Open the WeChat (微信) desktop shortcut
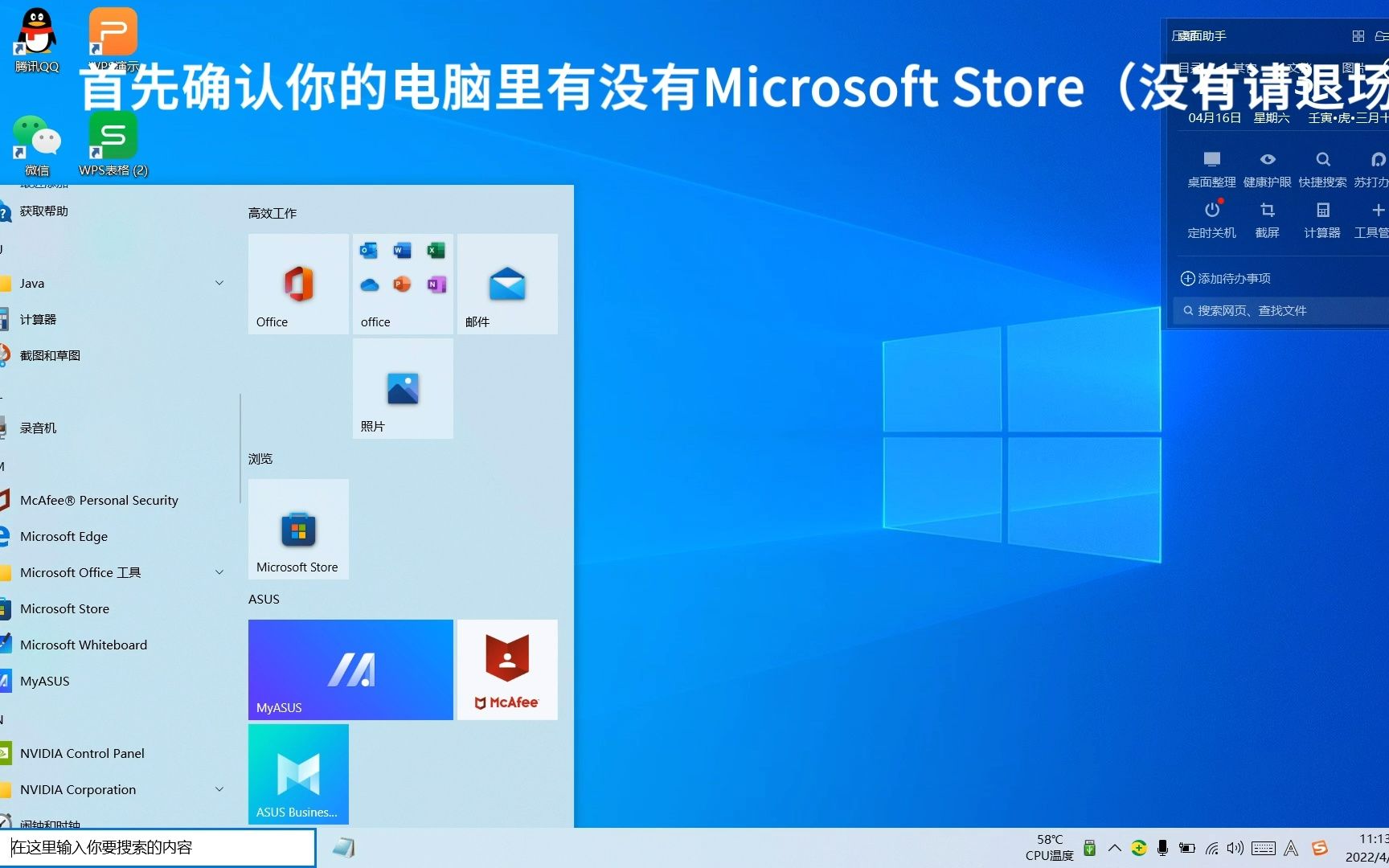 [x=37, y=145]
